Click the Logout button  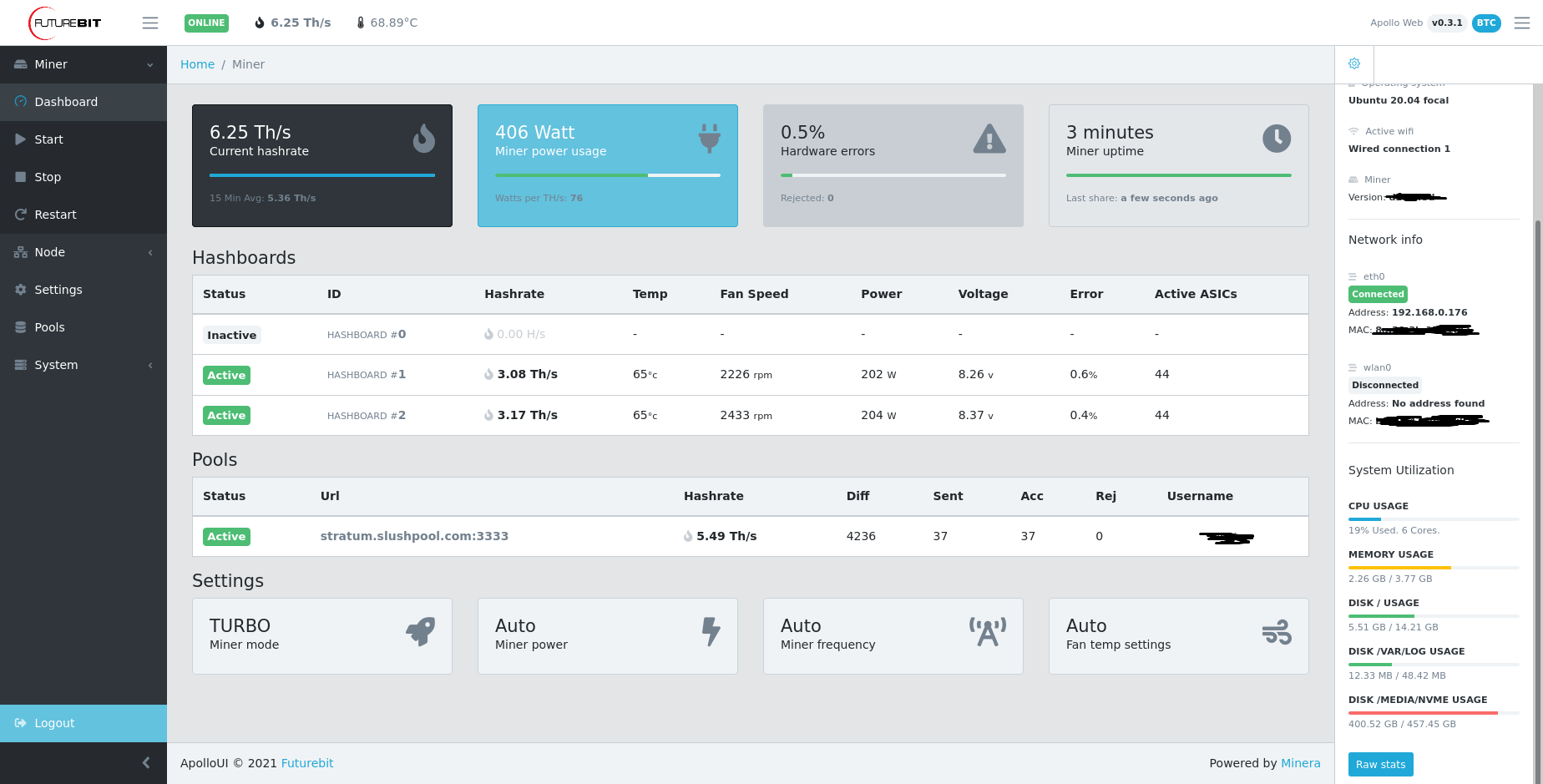click(x=83, y=723)
